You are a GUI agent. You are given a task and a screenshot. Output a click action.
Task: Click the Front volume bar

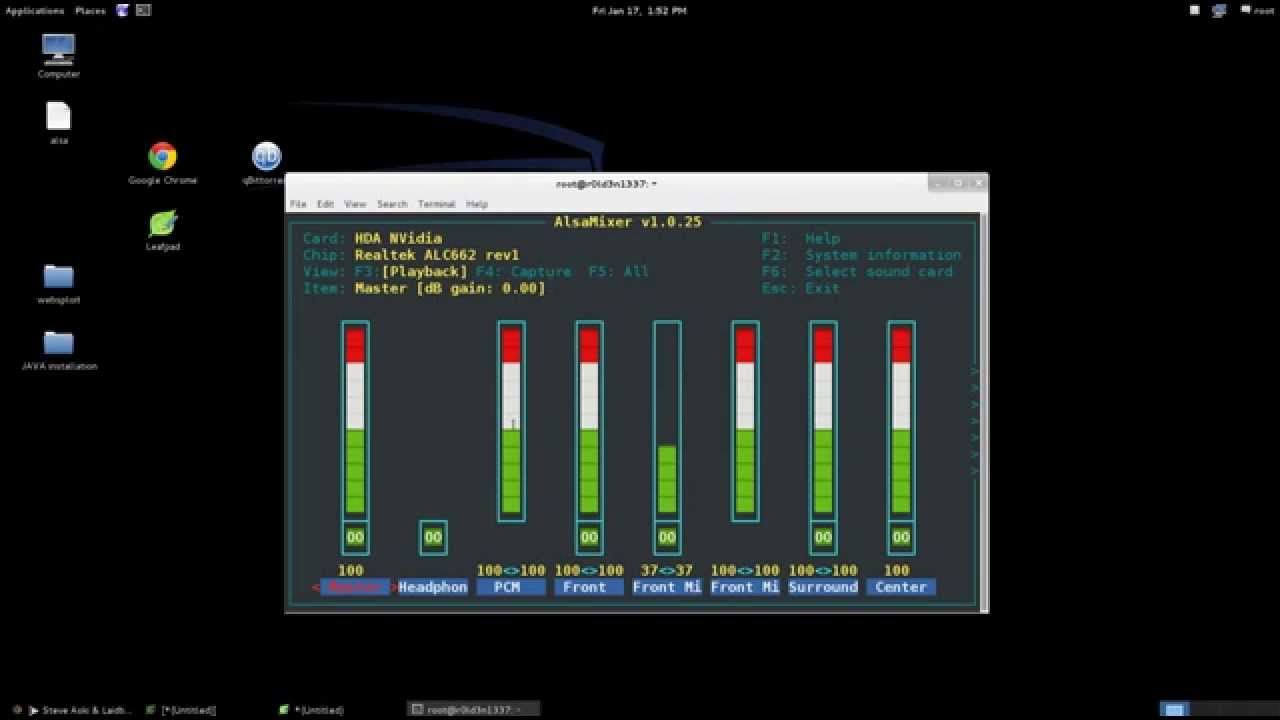point(589,421)
